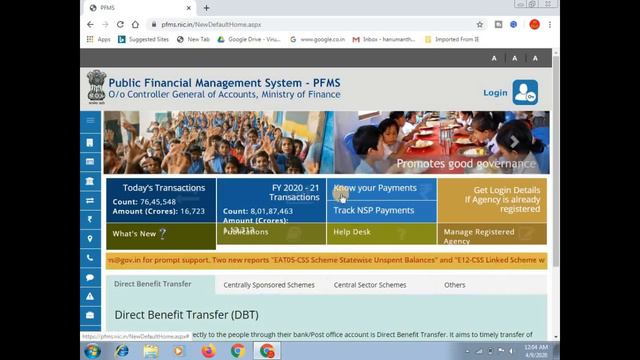This screenshot has width=640, height=360.
Task: Click Get Login Details tile
Action: pos(492,200)
